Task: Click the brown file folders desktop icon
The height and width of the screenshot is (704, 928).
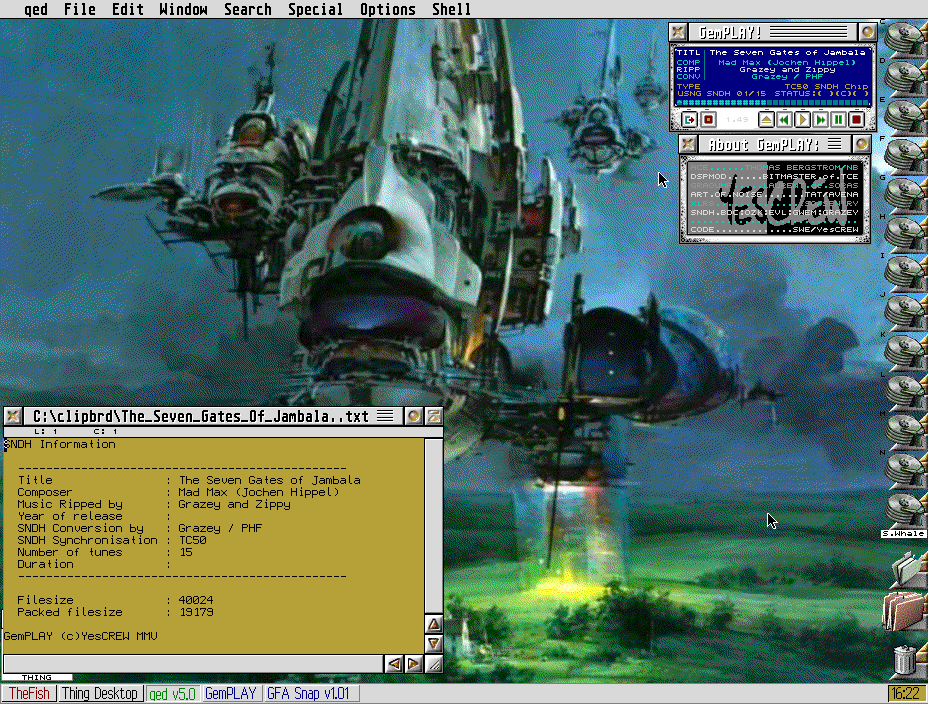Action: pos(904,611)
